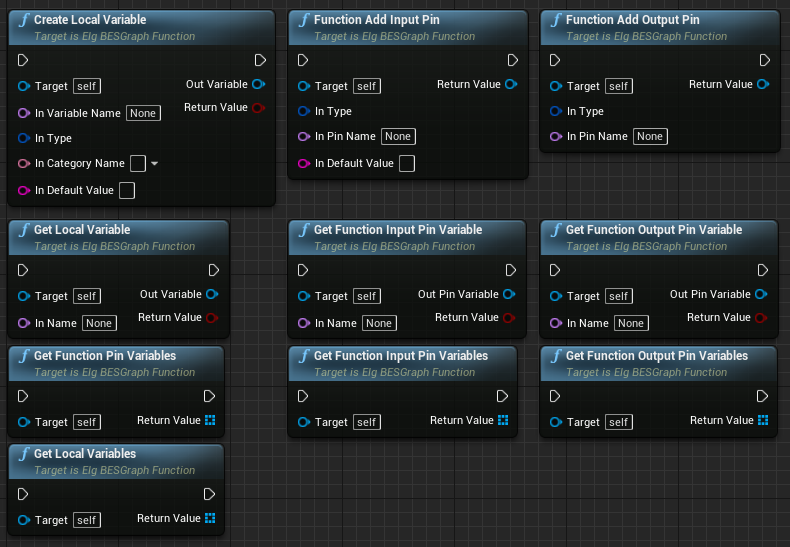Click the In Variable Name None field
This screenshot has height=547, width=790.
coord(143,113)
